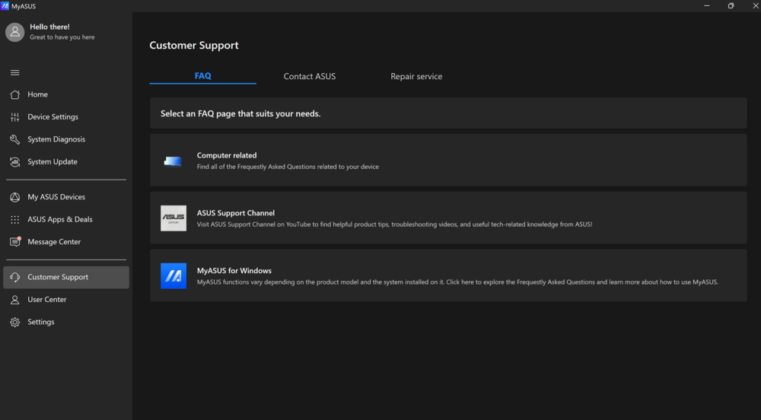Open System Update page
Screen dimensions: 761x420
point(66,162)
